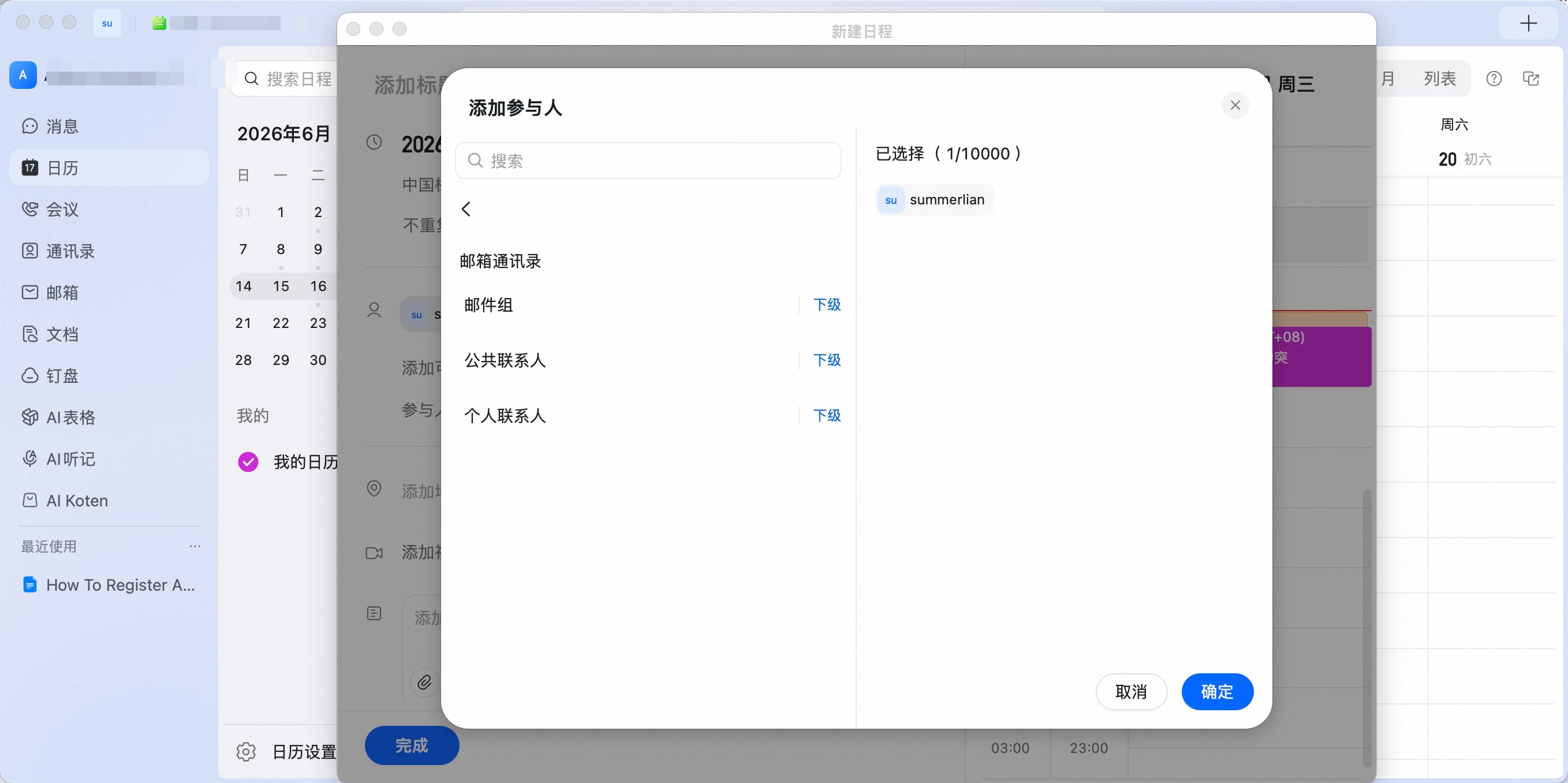Expand 个人联系人 via its 下级 link
The height and width of the screenshot is (783, 1568).
click(827, 415)
